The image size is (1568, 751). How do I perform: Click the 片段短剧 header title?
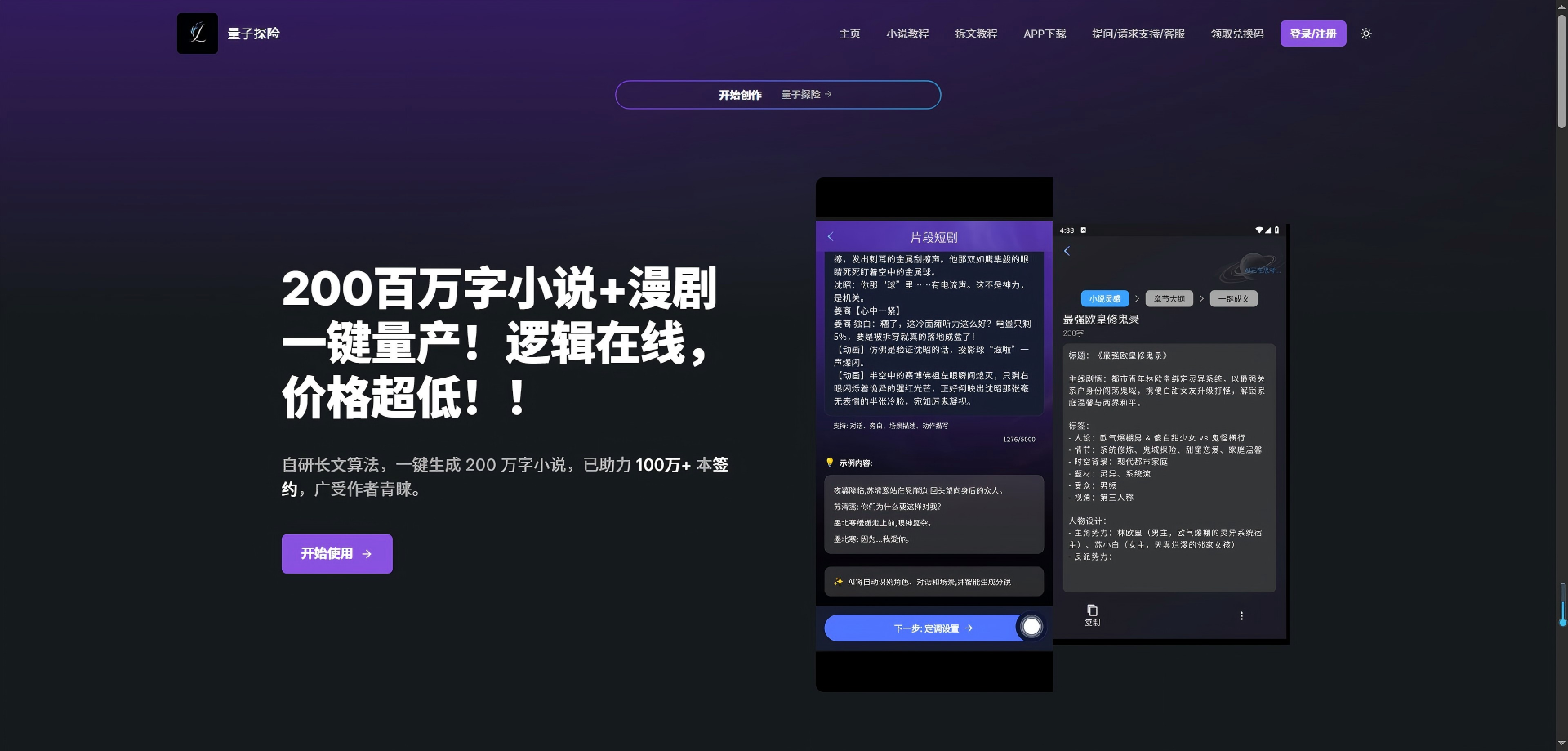point(933,237)
